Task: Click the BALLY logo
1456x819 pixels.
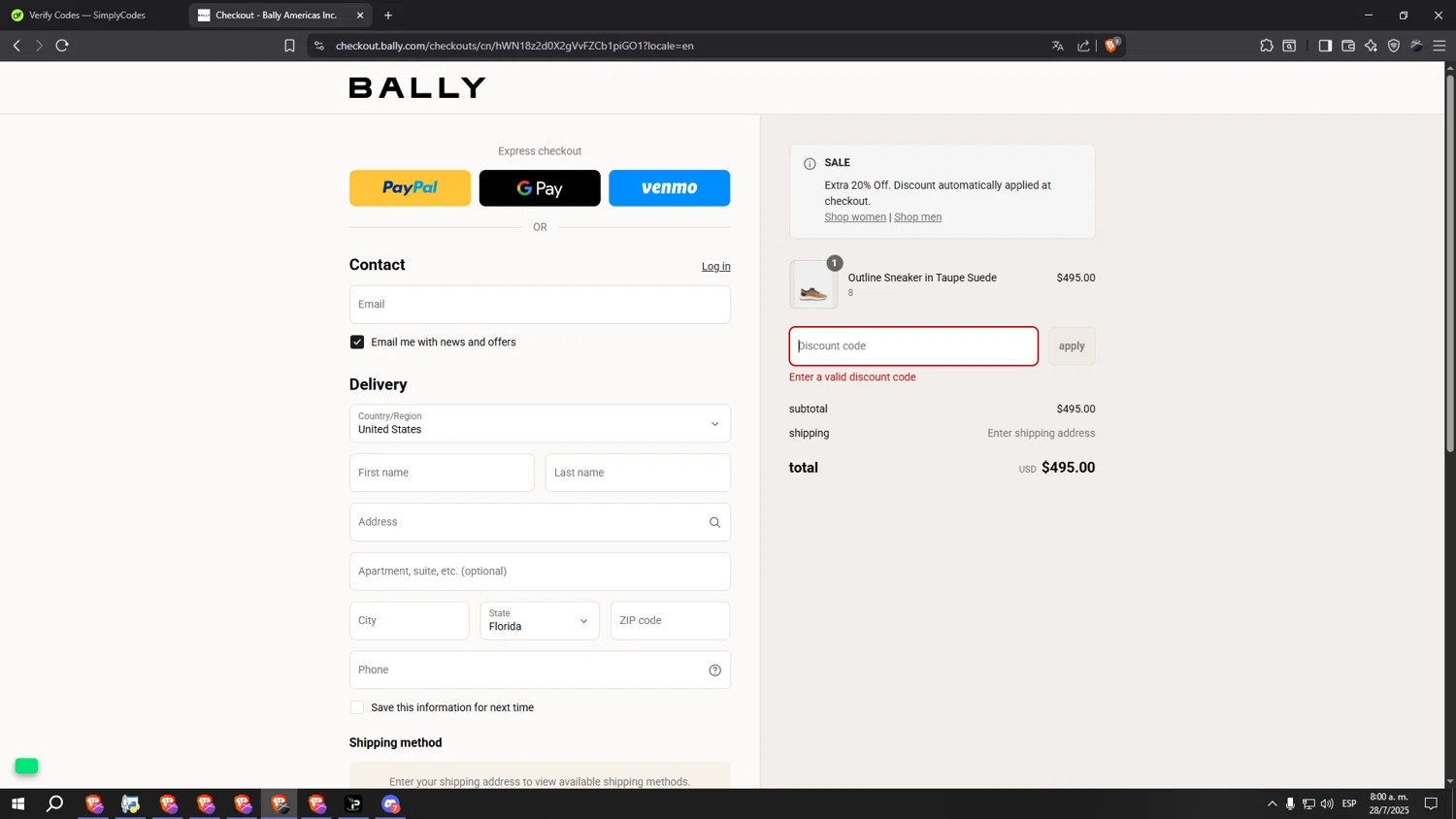Action: (x=417, y=87)
